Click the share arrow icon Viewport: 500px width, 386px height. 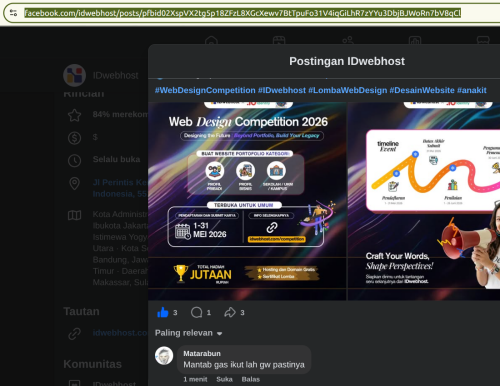230,312
